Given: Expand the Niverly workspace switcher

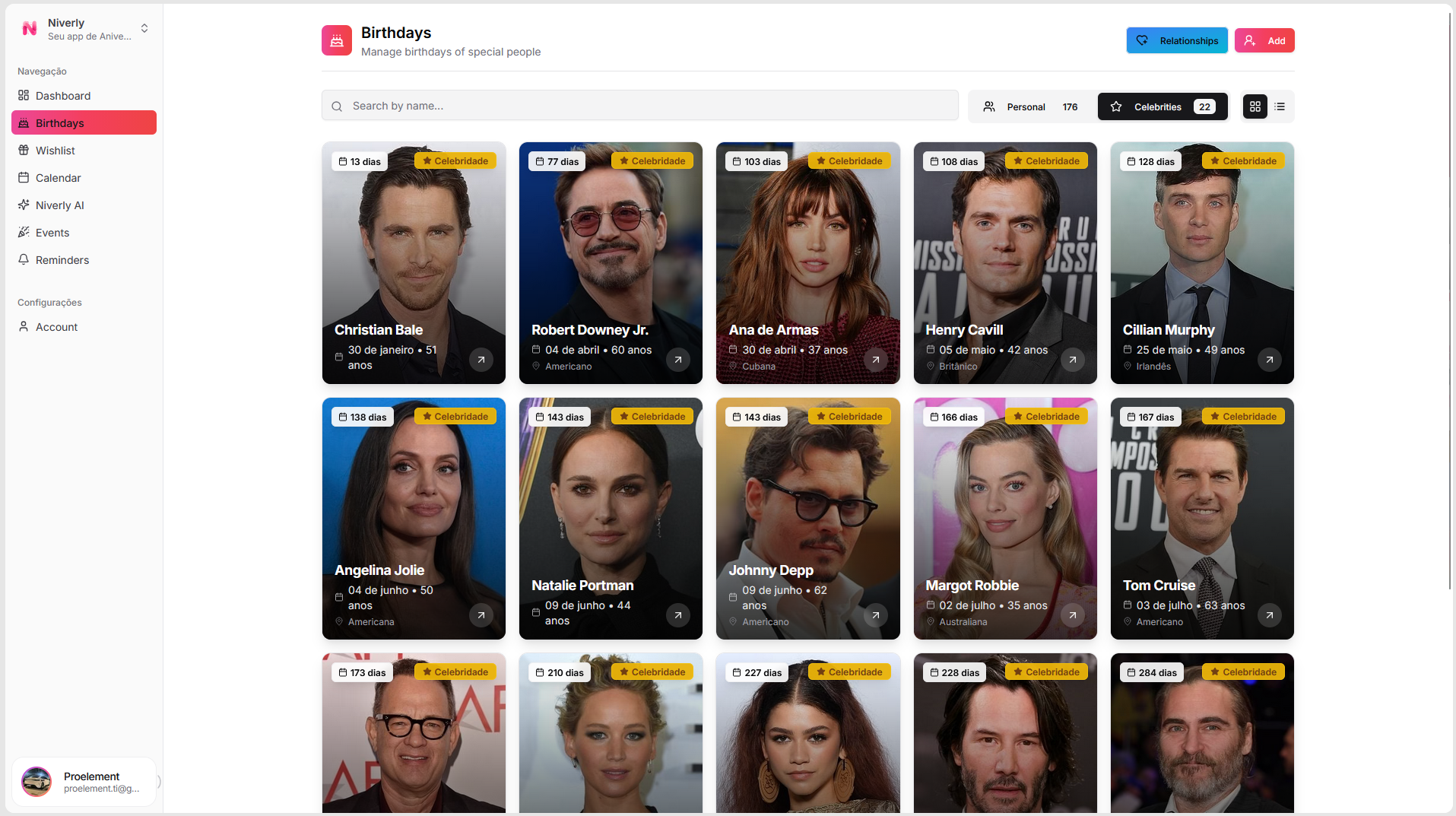Looking at the screenshot, I should tap(144, 29).
